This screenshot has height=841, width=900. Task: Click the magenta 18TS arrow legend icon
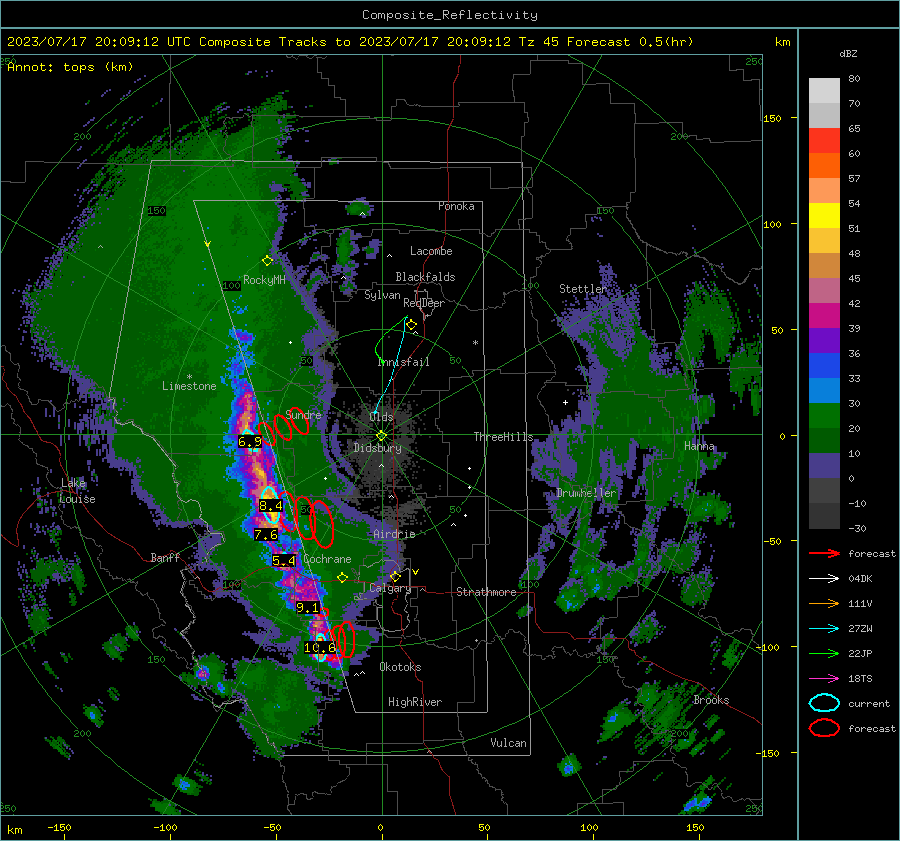824,679
